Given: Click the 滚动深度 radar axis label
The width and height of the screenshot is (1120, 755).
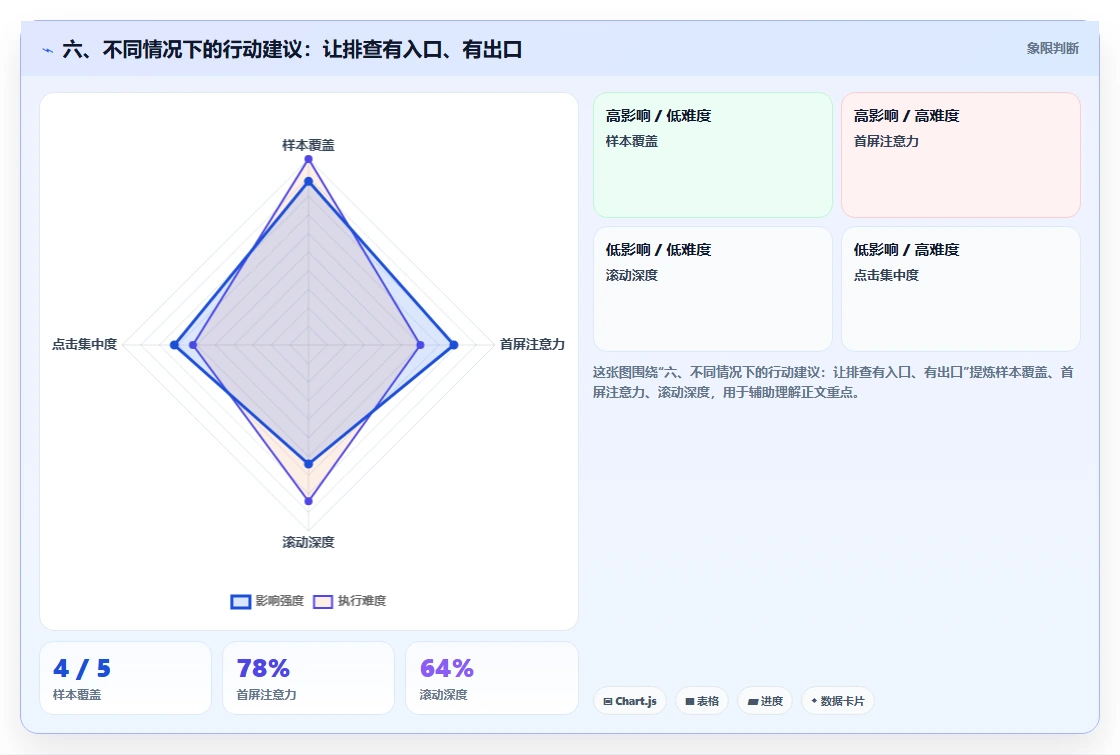Looking at the screenshot, I should click(x=308, y=542).
